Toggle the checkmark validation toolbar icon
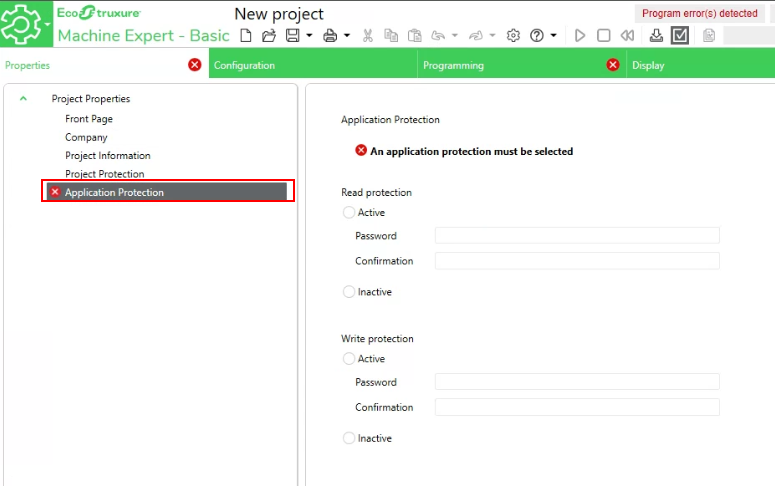This screenshot has height=486, width=775. [680, 36]
